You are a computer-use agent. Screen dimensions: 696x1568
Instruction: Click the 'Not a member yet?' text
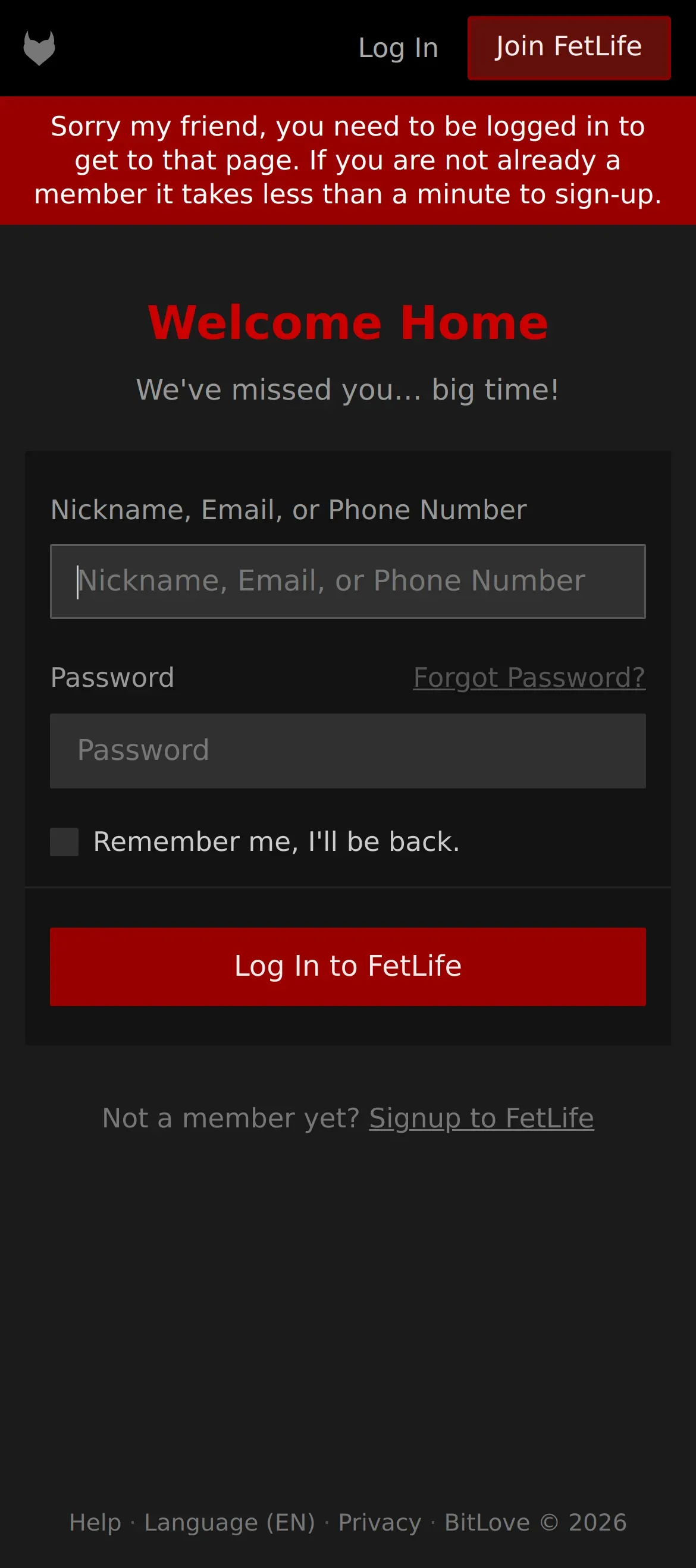[x=231, y=1118]
